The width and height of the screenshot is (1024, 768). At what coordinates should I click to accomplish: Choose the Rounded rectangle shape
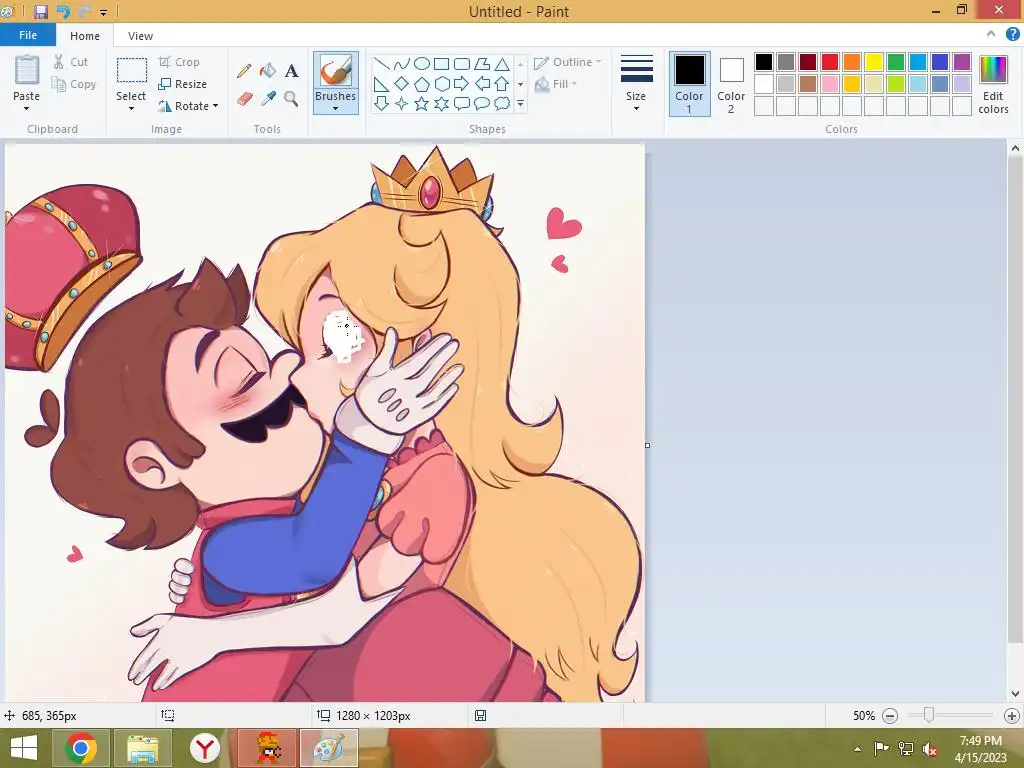pos(462,63)
